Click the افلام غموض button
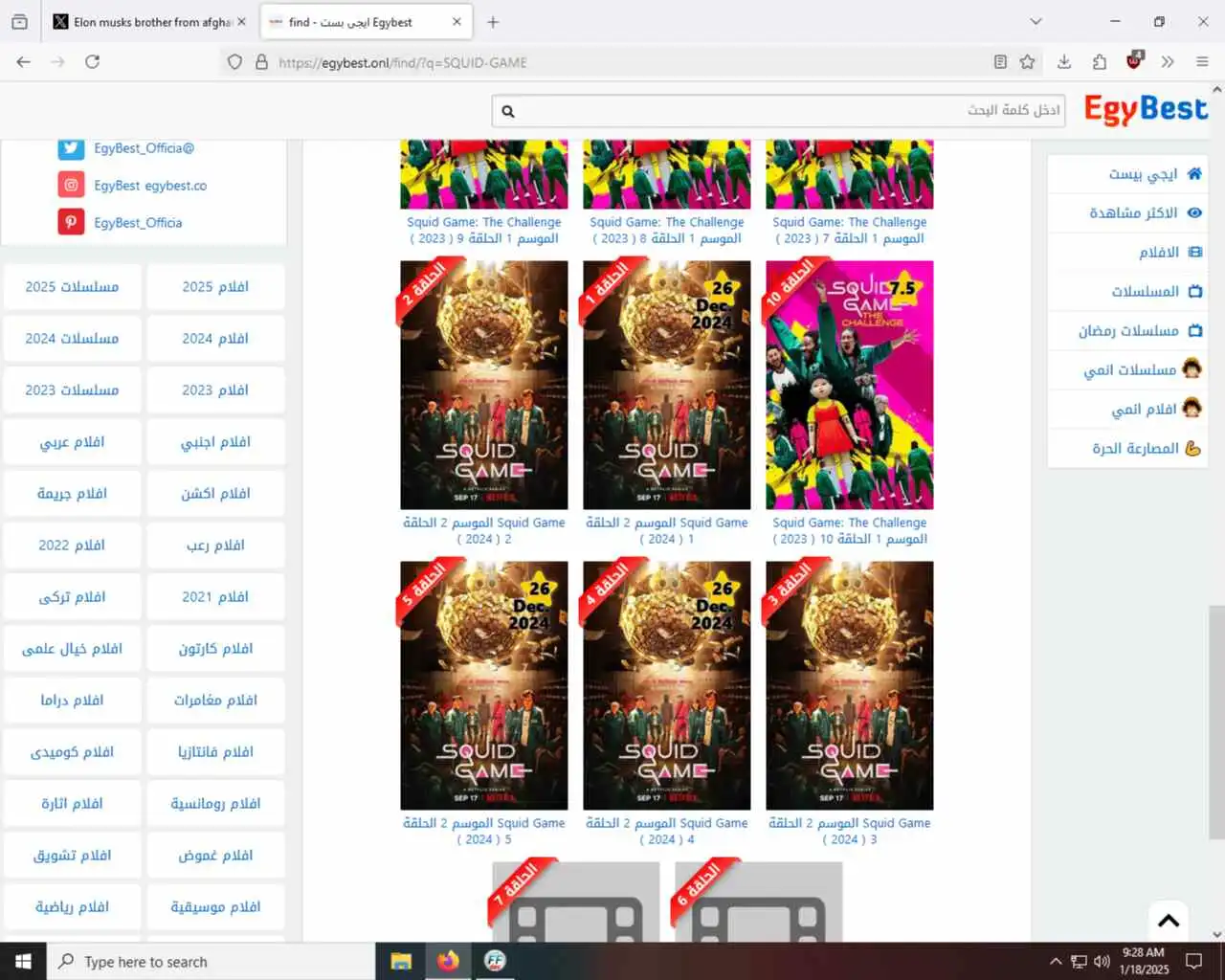The image size is (1225, 980). coord(215,855)
